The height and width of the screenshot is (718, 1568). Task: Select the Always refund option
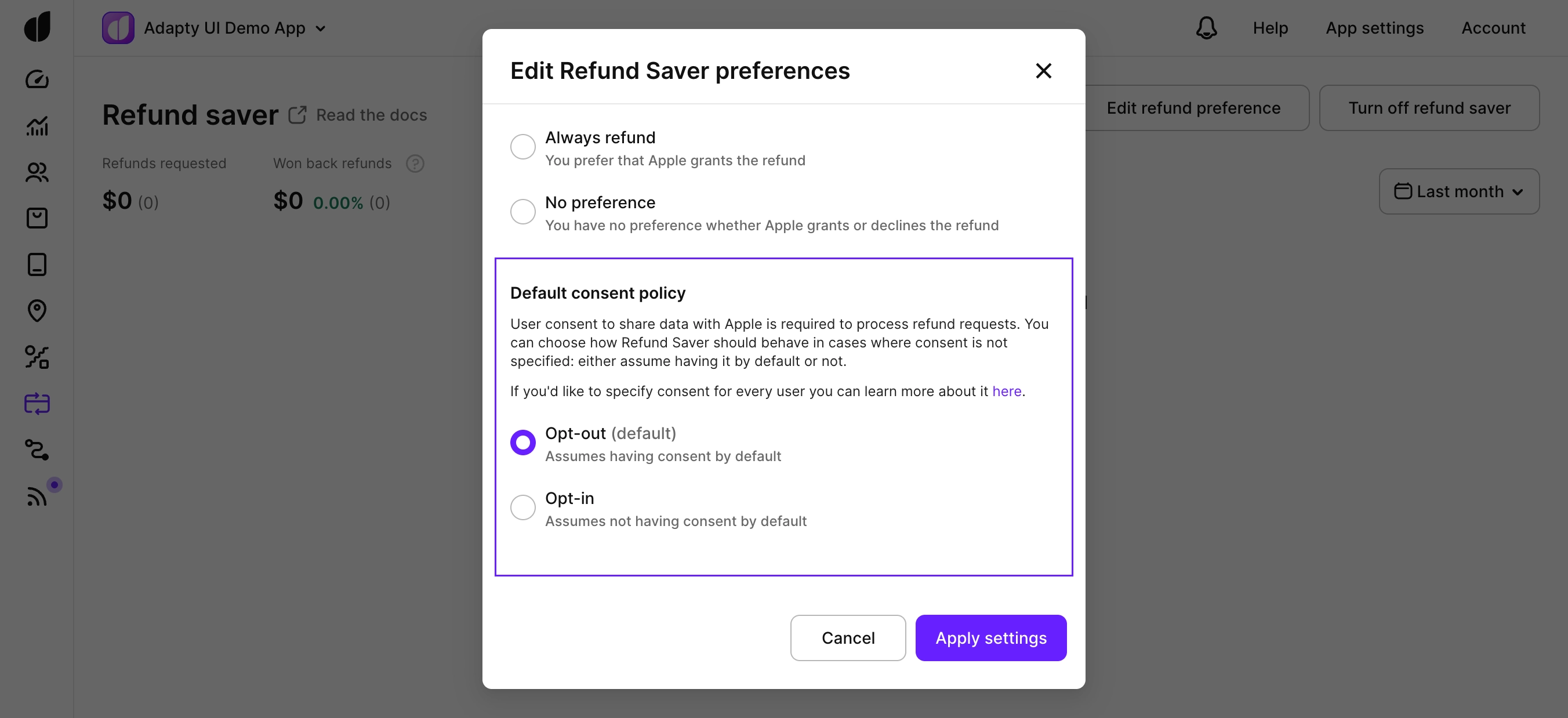(522, 146)
